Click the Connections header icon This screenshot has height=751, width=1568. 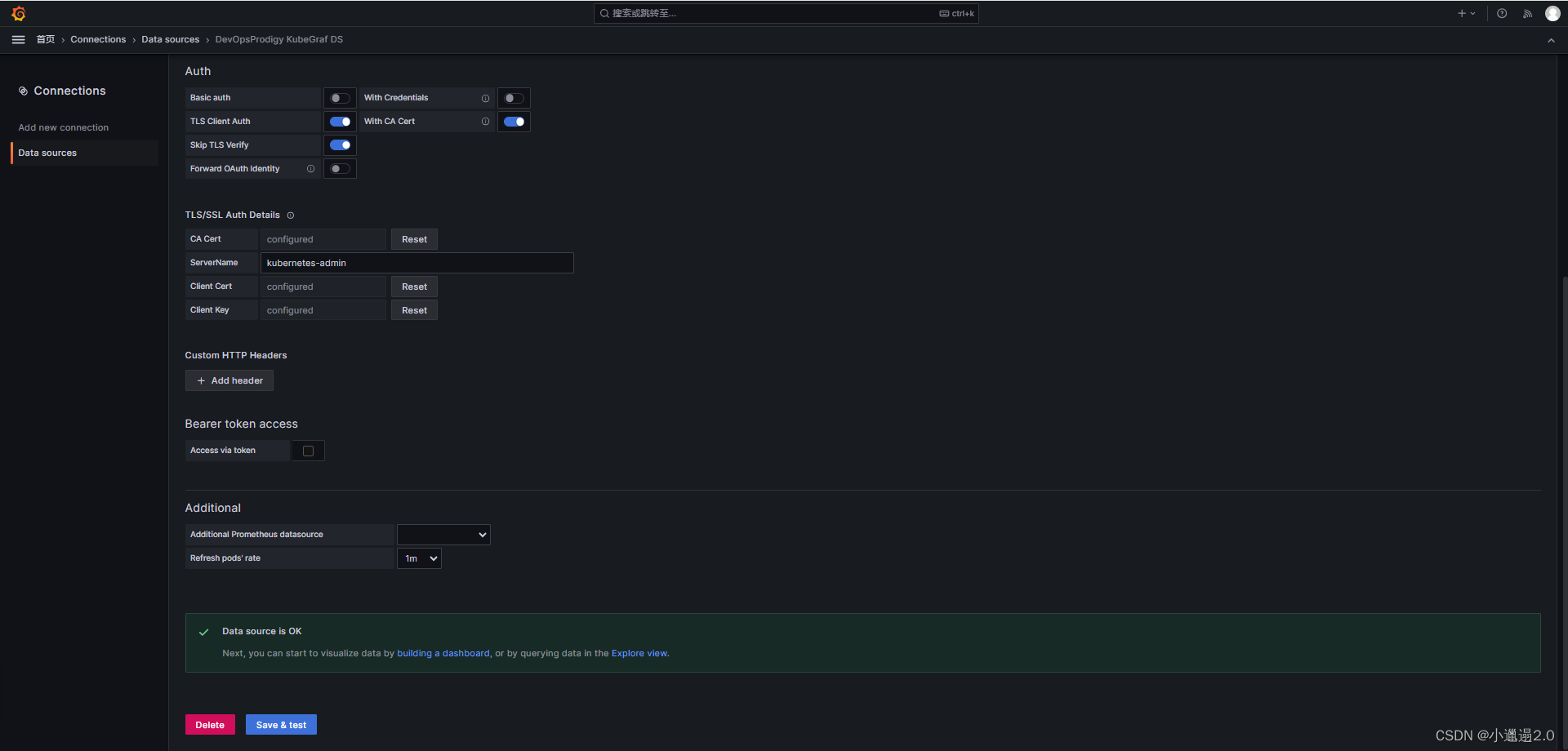23,91
